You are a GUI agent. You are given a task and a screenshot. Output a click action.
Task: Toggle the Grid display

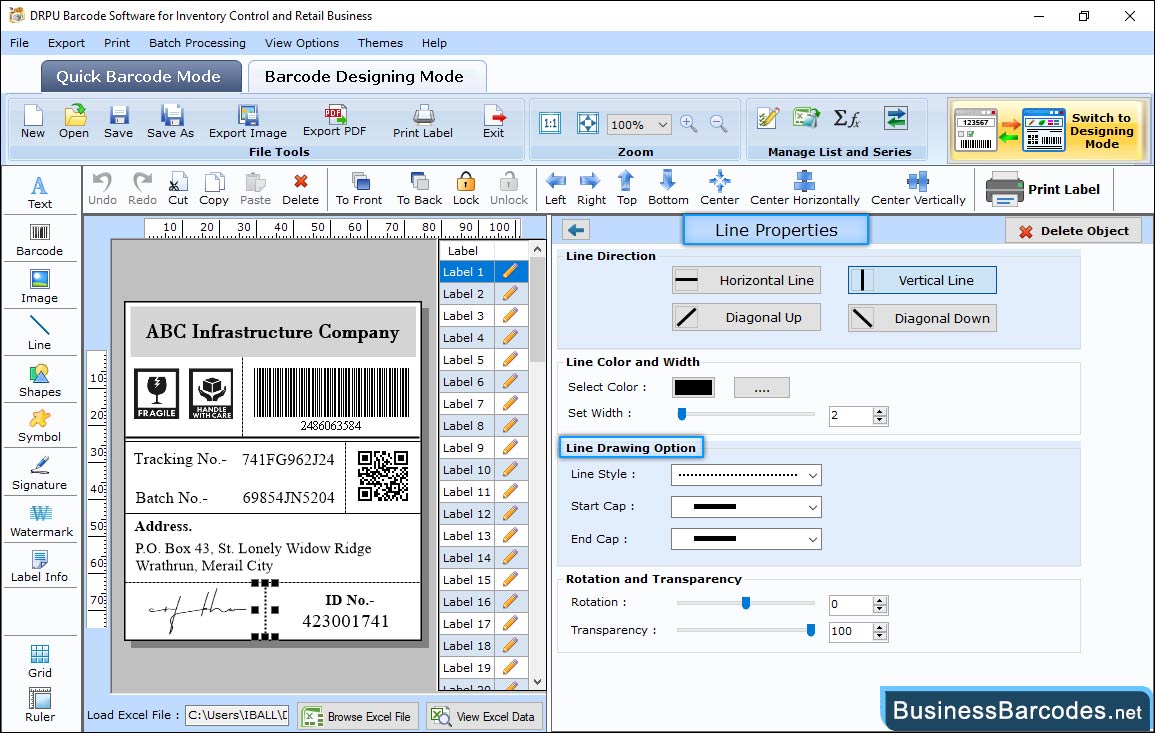click(x=40, y=661)
